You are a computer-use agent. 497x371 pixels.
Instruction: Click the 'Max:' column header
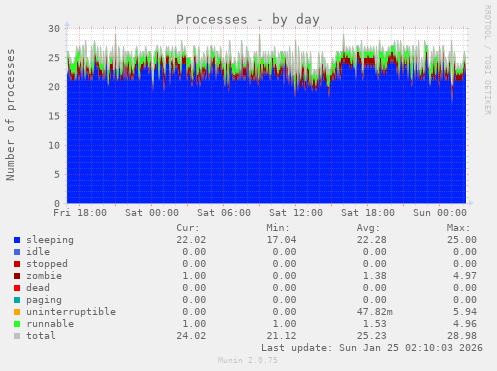pos(458,228)
